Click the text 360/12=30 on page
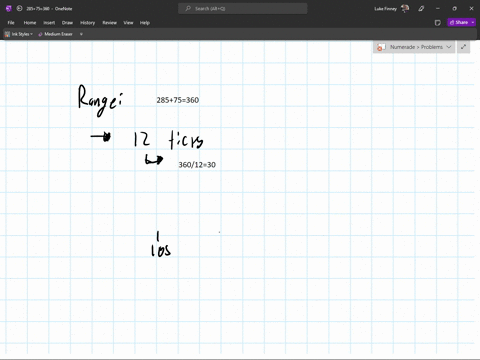The image size is (480, 360). coord(197,165)
